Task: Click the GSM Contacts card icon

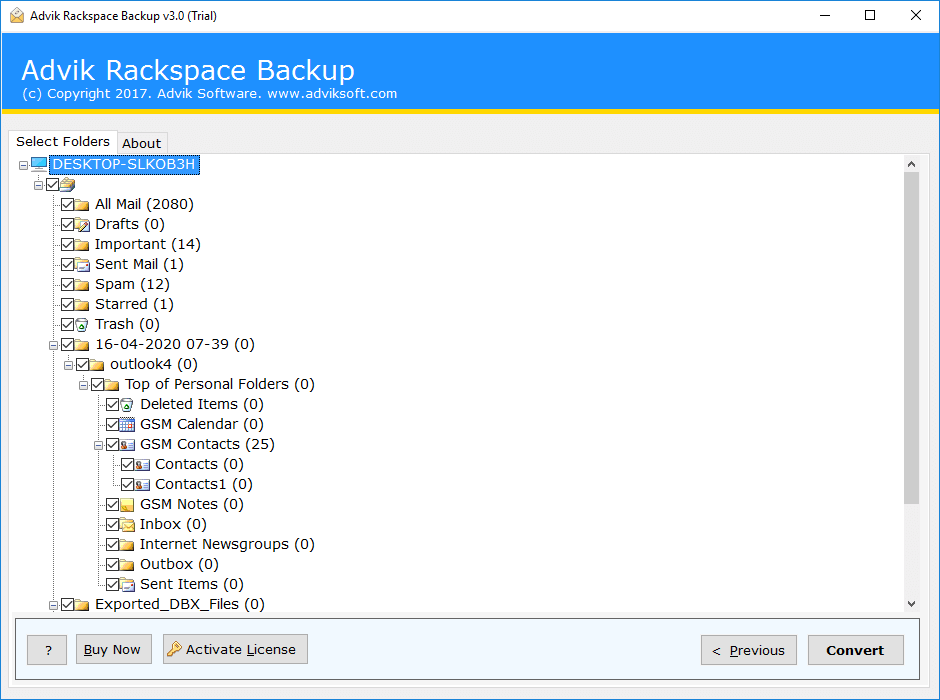Action: pos(127,445)
